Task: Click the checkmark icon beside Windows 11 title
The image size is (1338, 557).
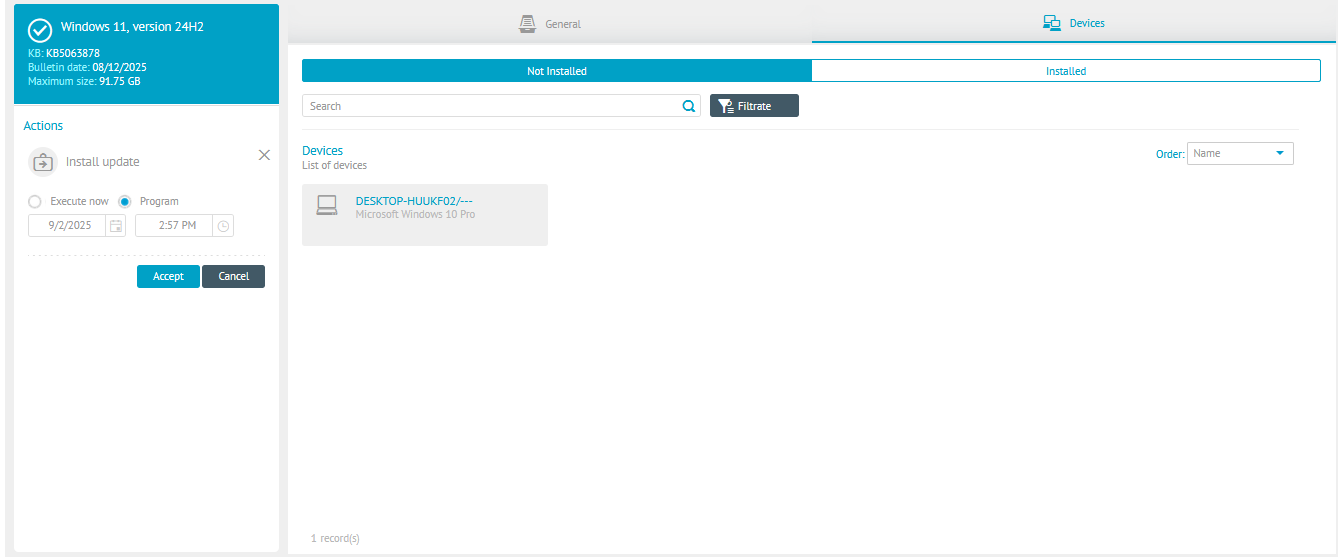Action: pyautogui.click(x=40, y=30)
